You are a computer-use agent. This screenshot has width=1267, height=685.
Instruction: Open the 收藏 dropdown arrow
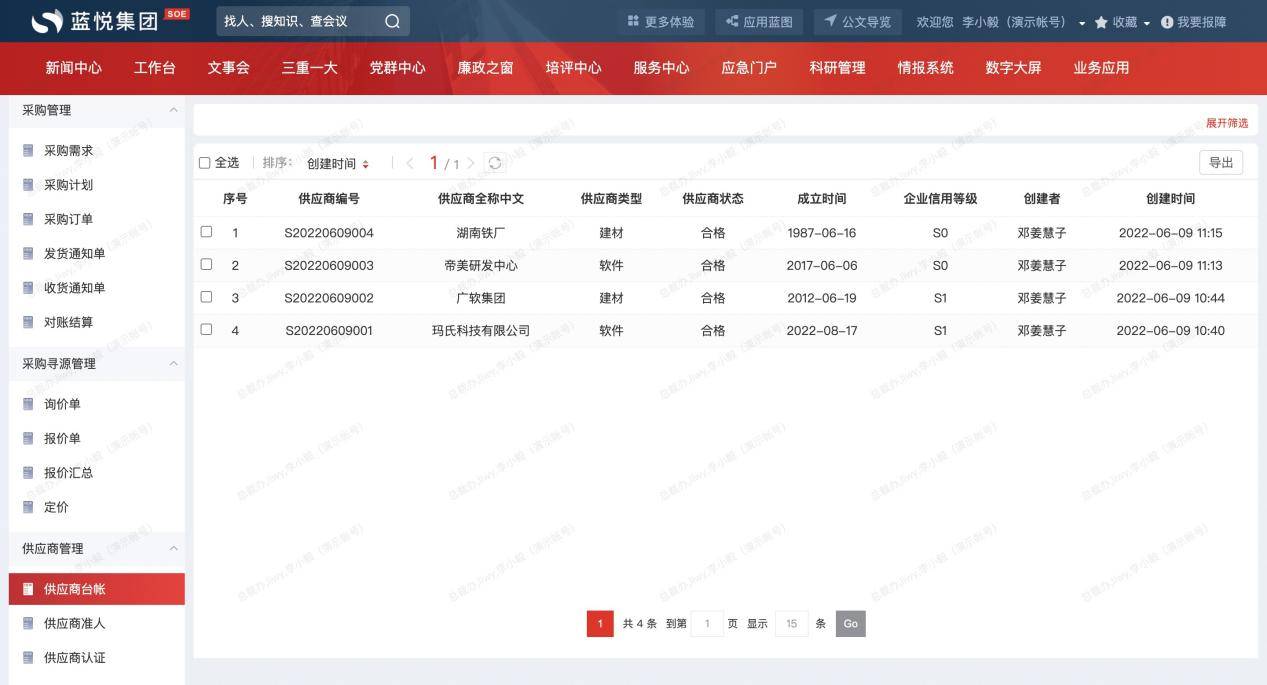1146,23
